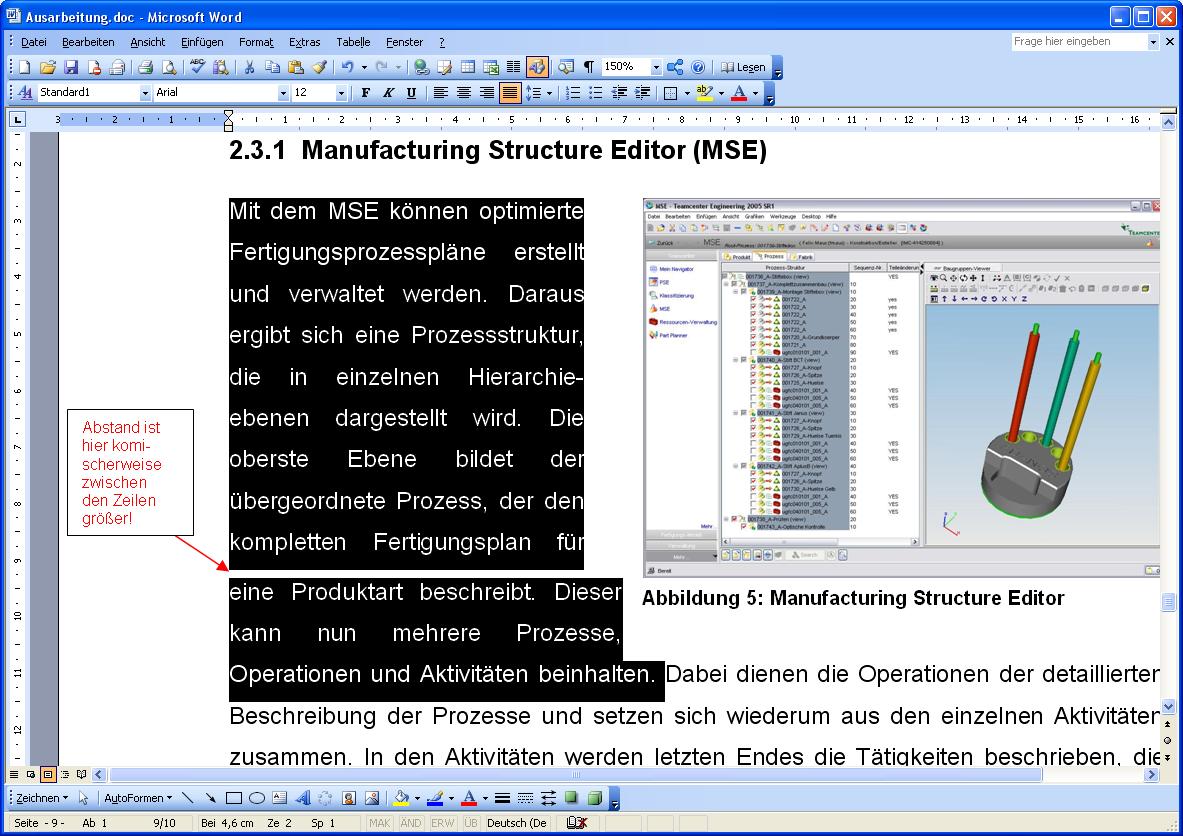Click the Print icon in the toolbar
Screen dimensions: 1183x836
tap(146, 68)
